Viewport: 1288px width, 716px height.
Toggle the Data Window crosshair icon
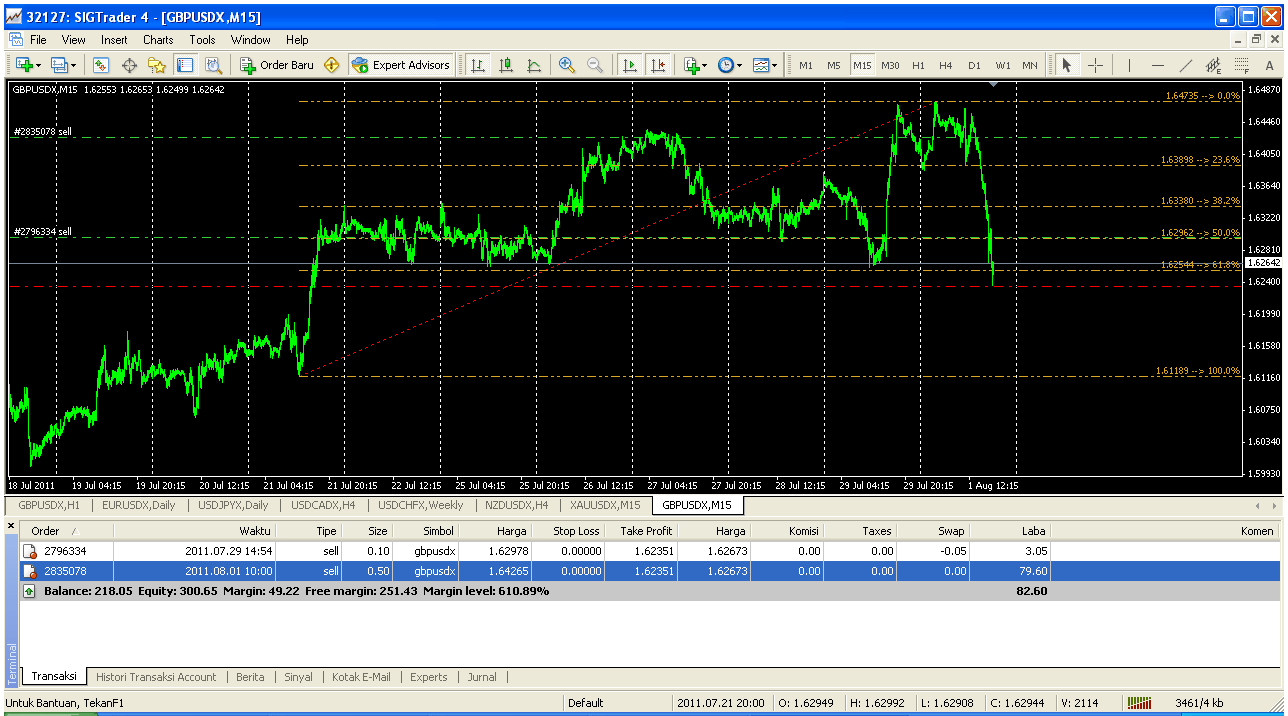tap(129, 65)
